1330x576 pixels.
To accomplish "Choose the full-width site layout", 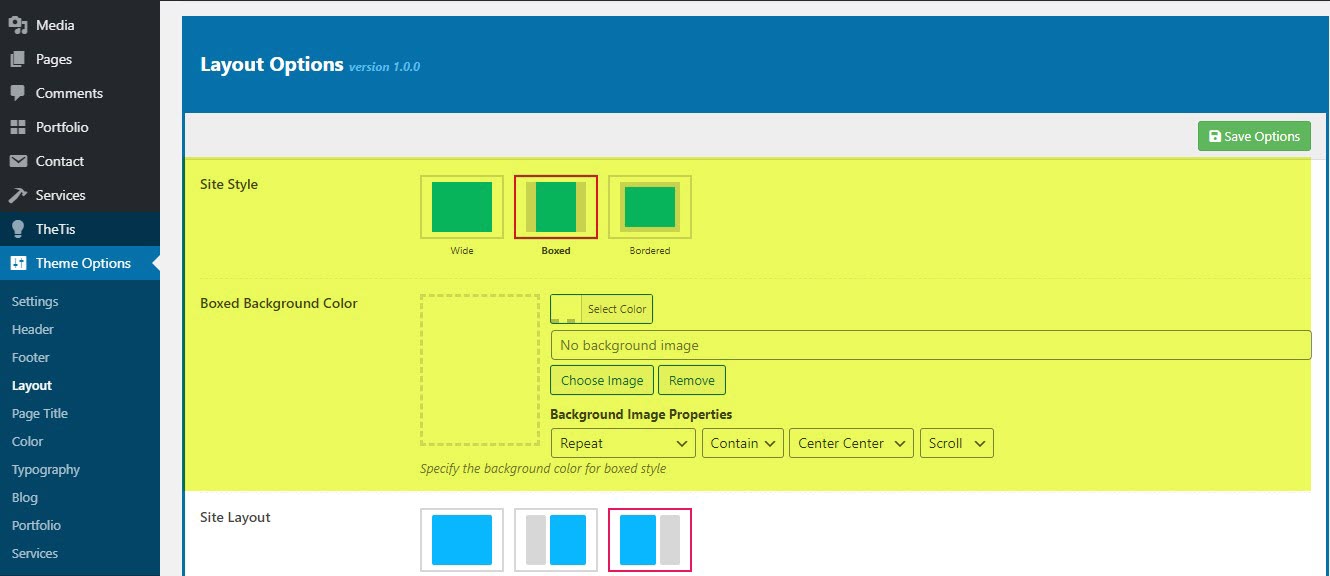I will tap(462, 540).
